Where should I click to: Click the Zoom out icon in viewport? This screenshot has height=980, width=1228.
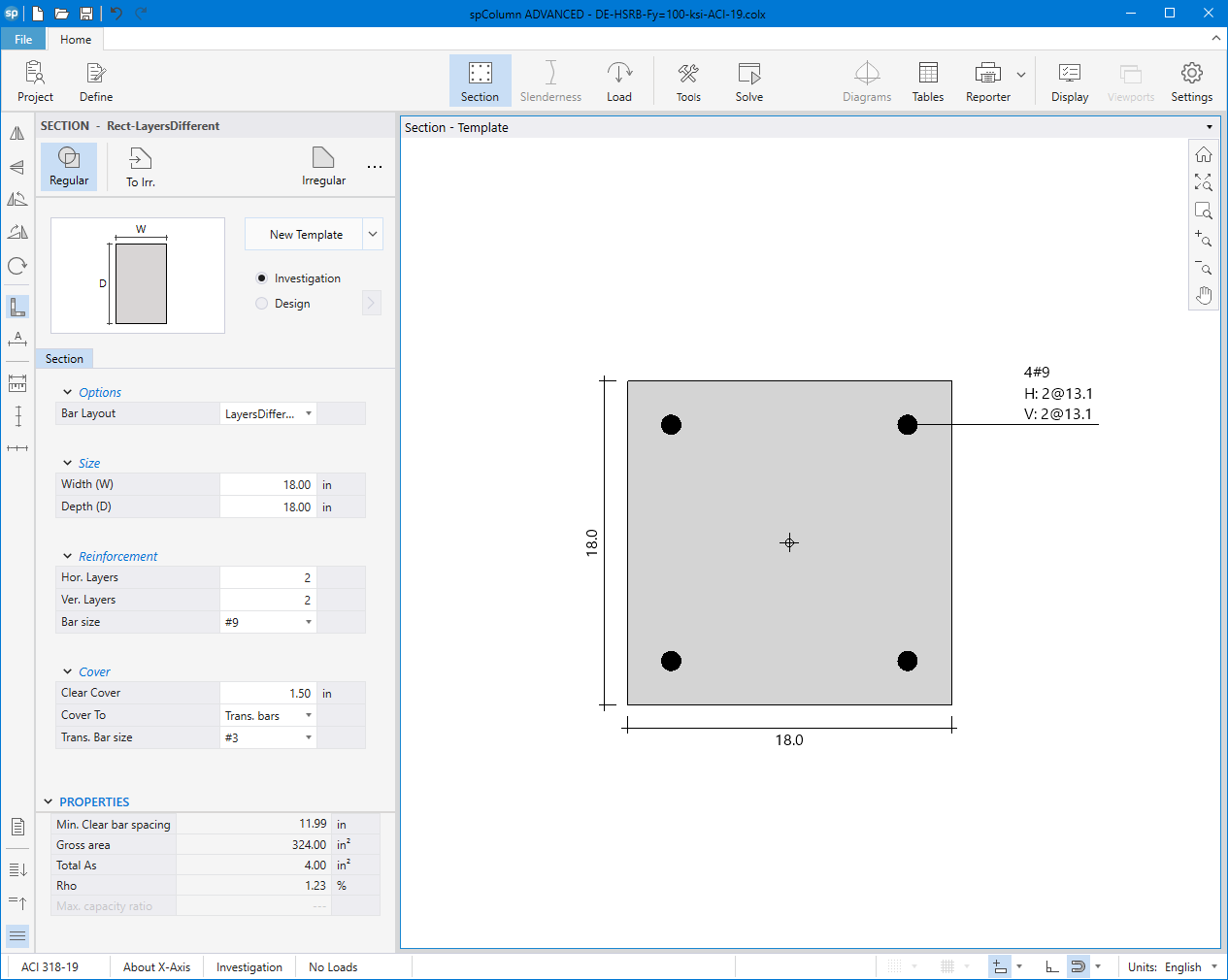point(1204,267)
